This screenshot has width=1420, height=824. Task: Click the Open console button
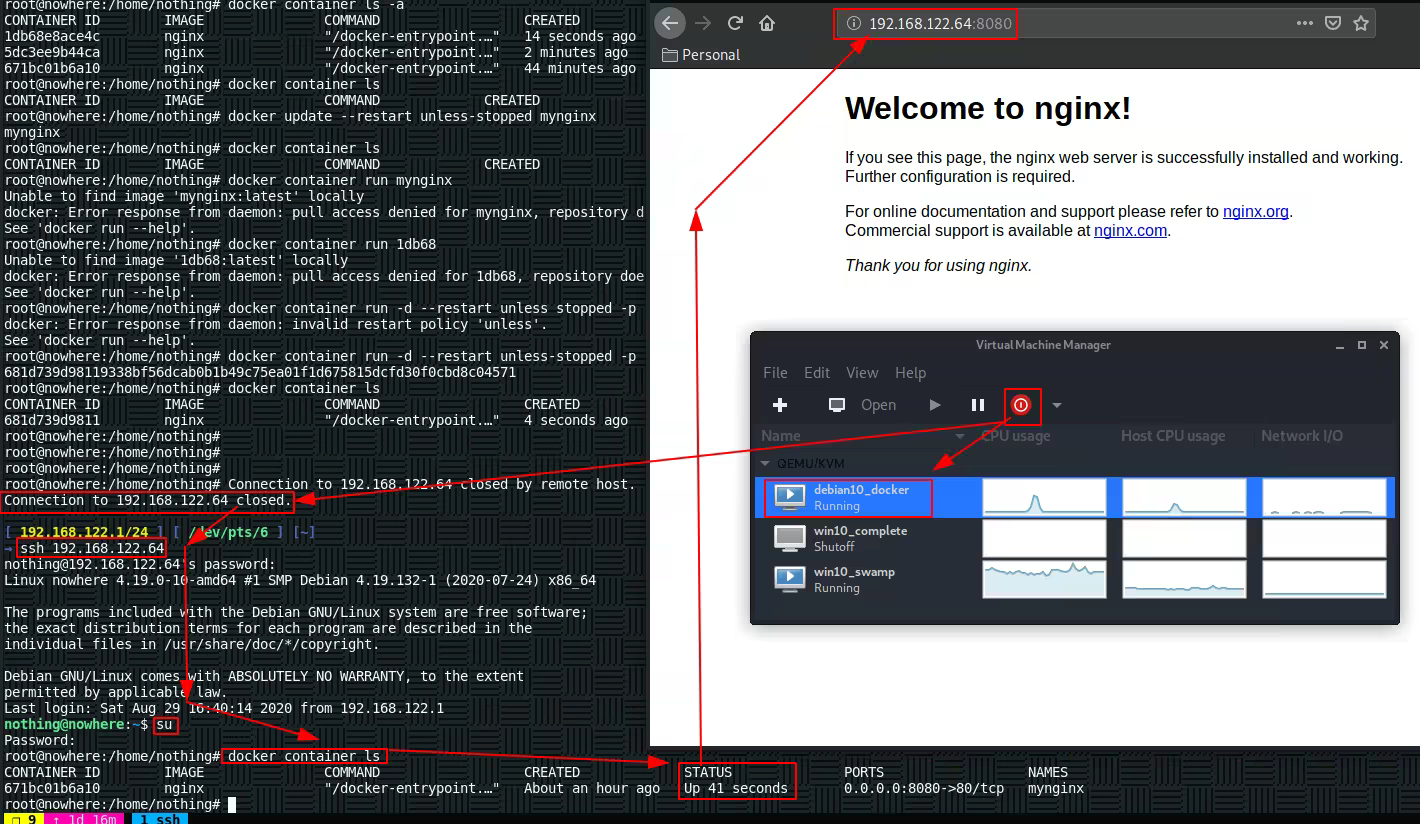(x=862, y=405)
